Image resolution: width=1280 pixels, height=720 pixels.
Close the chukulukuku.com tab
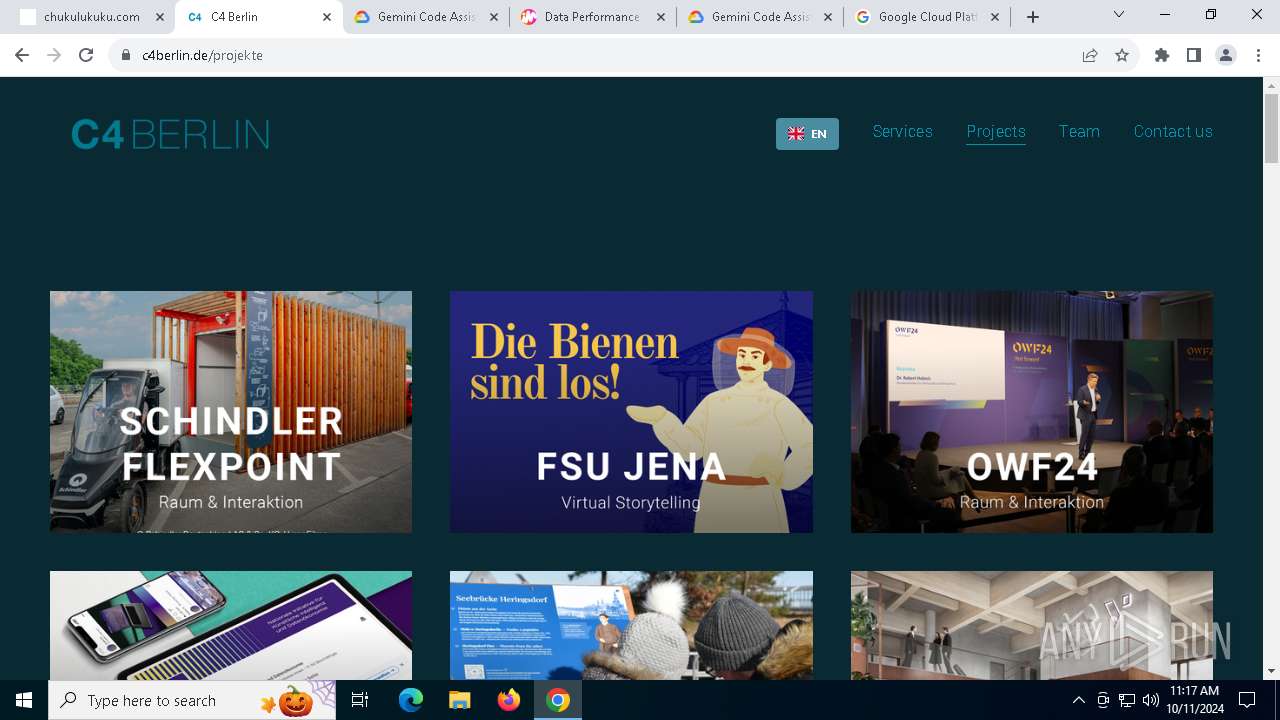[160, 17]
